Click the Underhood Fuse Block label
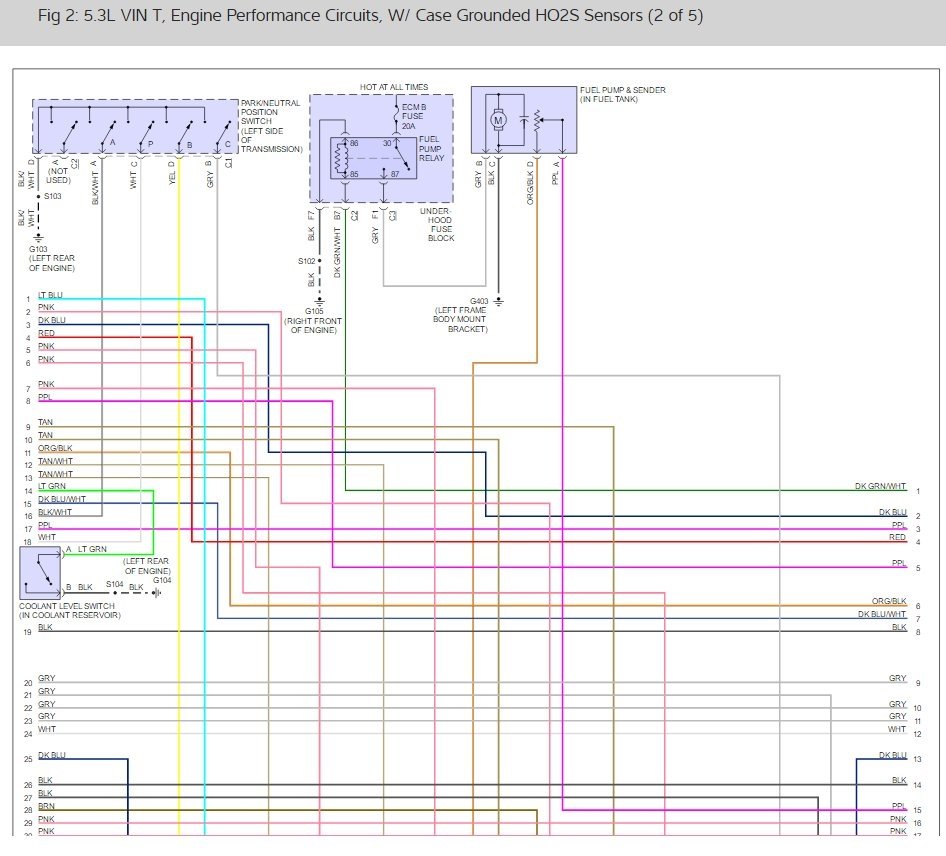The height and width of the screenshot is (856, 946). pos(440,226)
